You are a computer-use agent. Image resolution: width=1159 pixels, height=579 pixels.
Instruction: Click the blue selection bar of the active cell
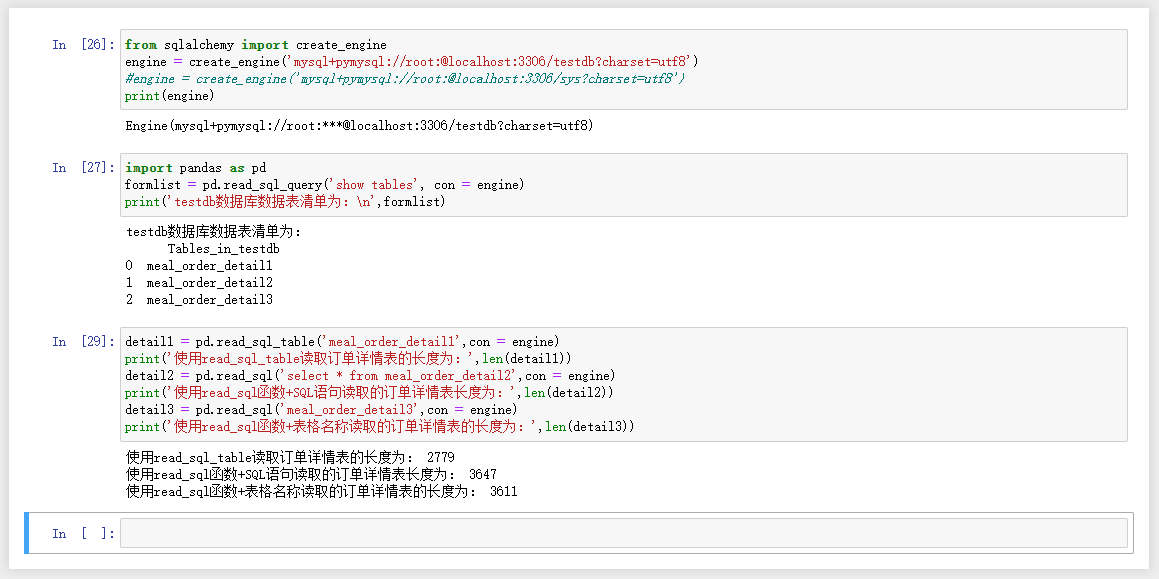pyautogui.click(x=27, y=532)
